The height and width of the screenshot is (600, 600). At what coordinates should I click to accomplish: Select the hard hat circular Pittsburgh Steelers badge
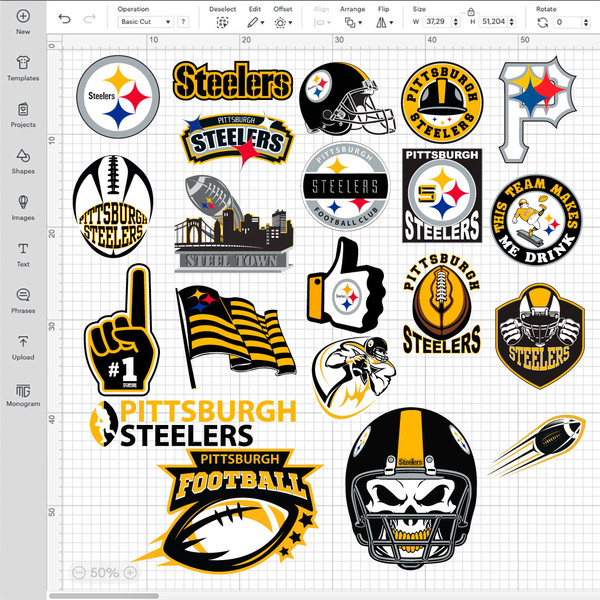(x=442, y=102)
